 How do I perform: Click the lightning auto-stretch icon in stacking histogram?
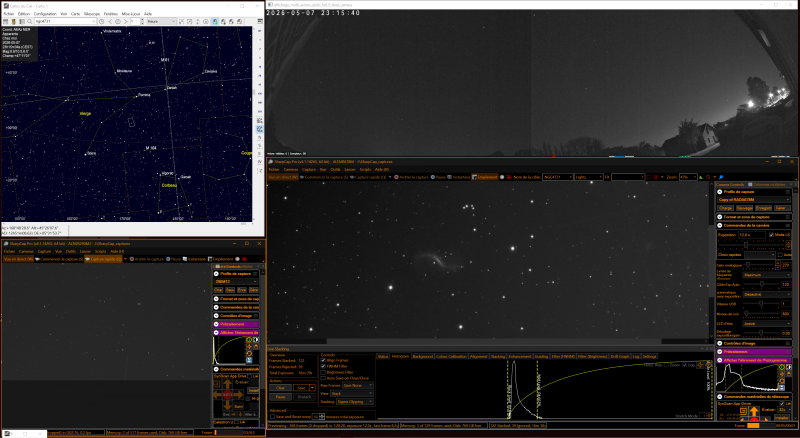(x=699, y=365)
